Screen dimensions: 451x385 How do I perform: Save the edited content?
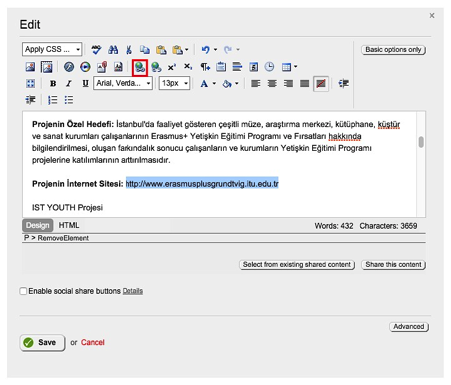42,343
